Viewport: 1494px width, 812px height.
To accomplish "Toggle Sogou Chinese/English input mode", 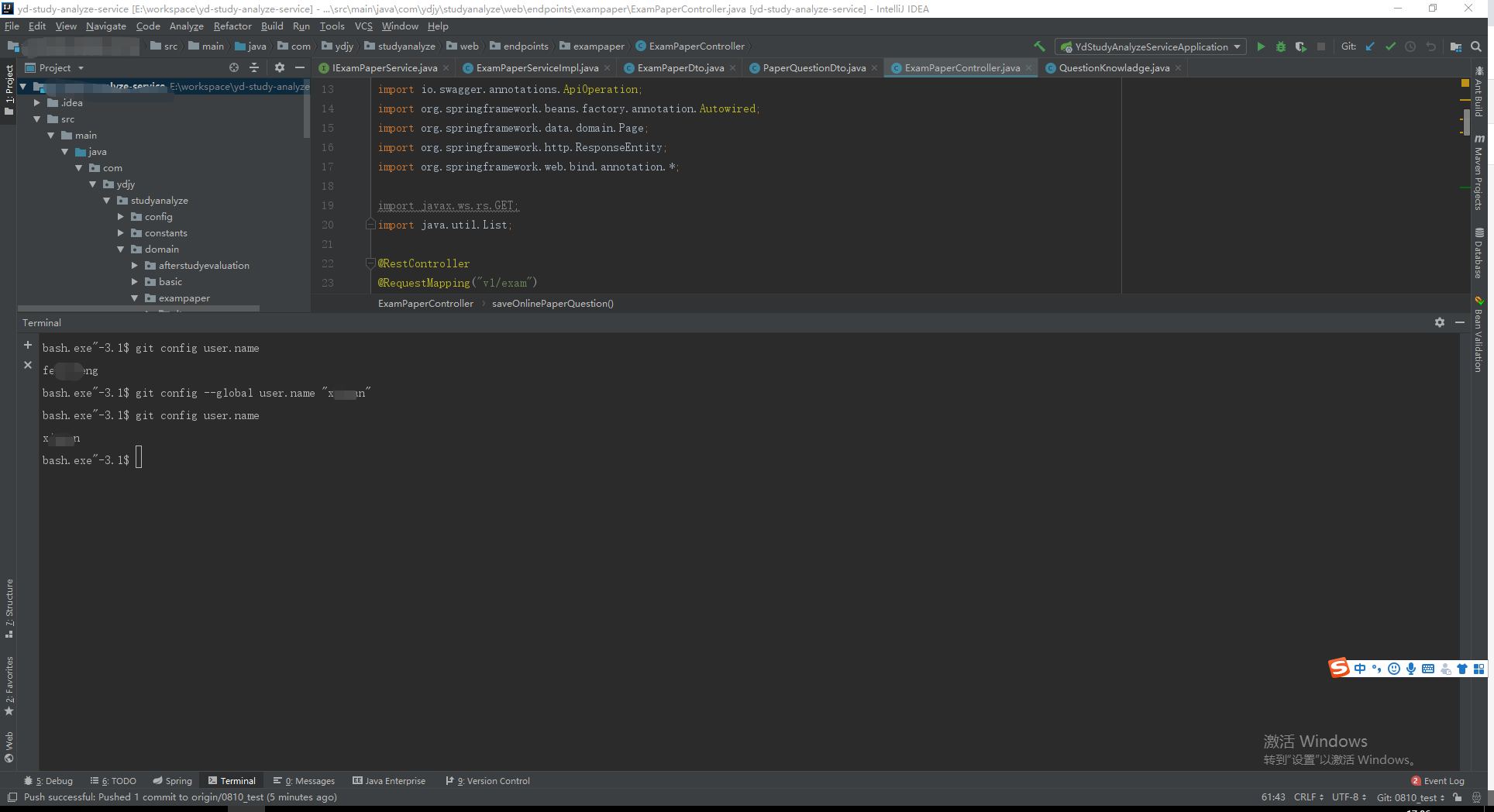I will (1360, 669).
